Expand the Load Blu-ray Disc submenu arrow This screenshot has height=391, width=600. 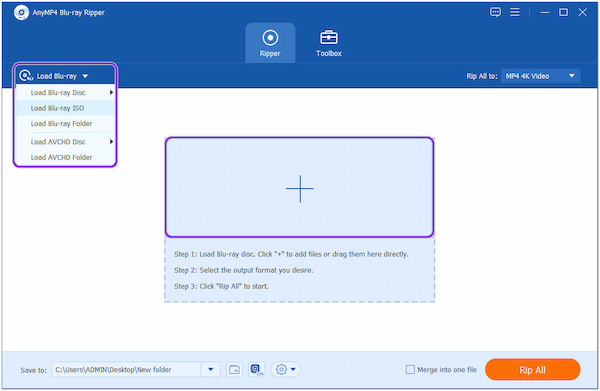[x=111, y=93]
